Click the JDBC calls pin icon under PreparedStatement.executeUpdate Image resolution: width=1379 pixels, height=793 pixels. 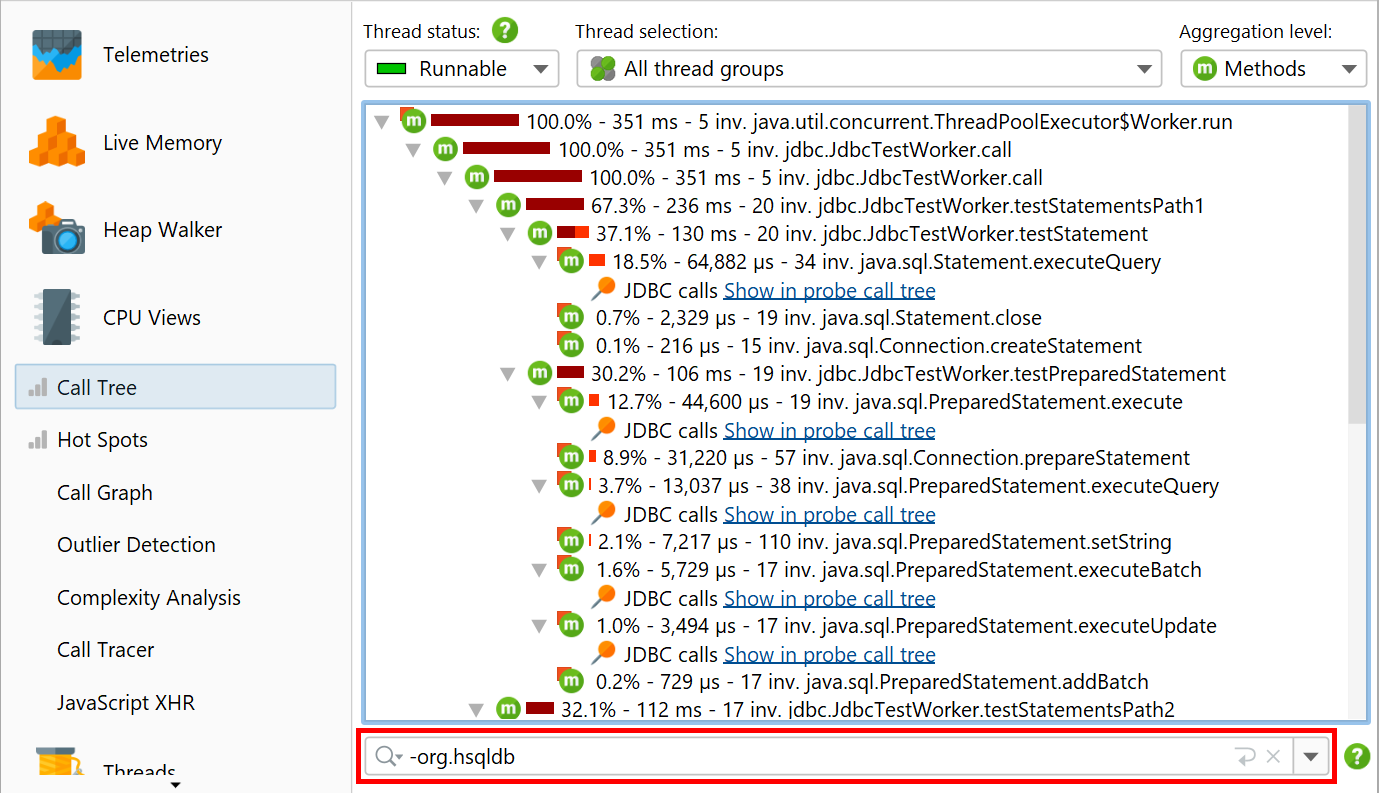603,653
